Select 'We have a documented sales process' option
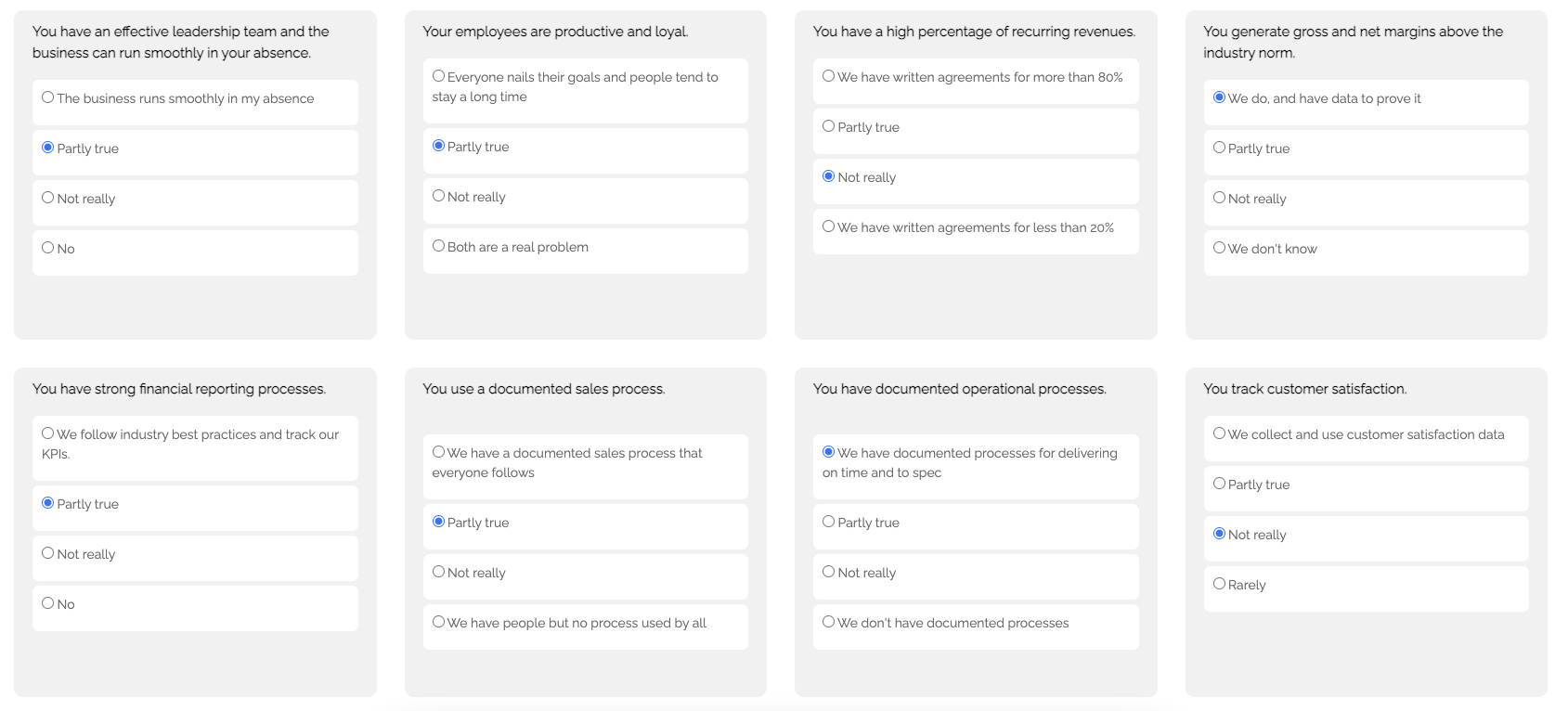This screenshot has width=1568, height=711. [439, 452]
